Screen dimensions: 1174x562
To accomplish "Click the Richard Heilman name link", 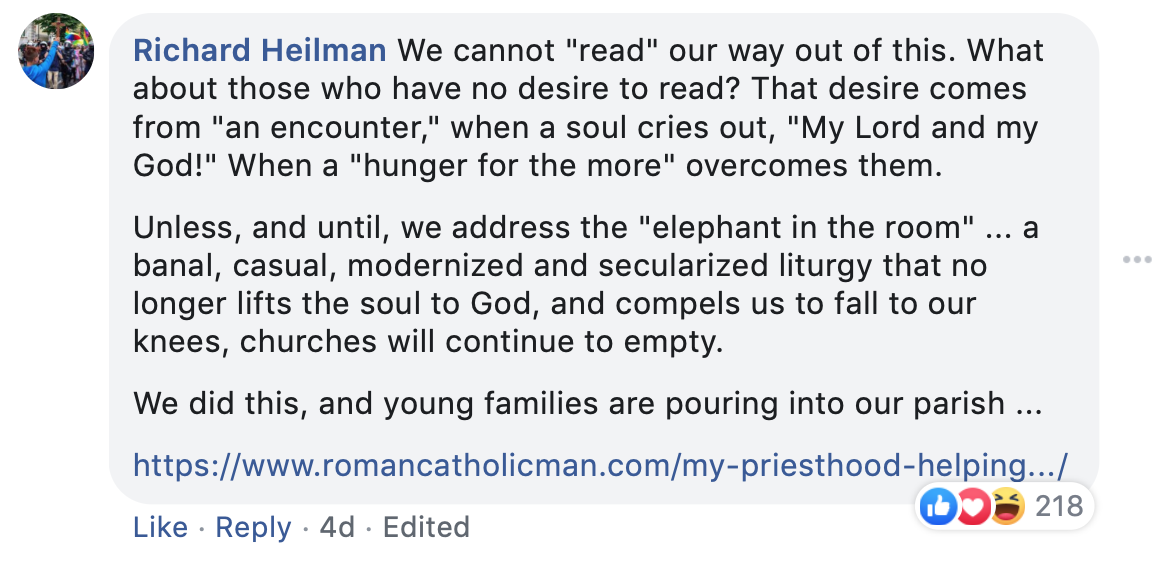I will click(260, 50).
